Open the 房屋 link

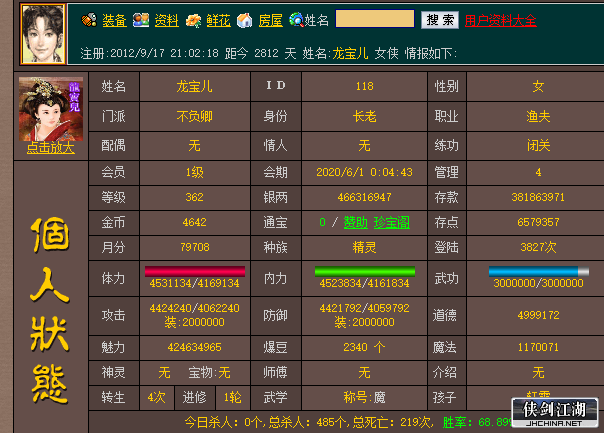click(x=270, y=20)
